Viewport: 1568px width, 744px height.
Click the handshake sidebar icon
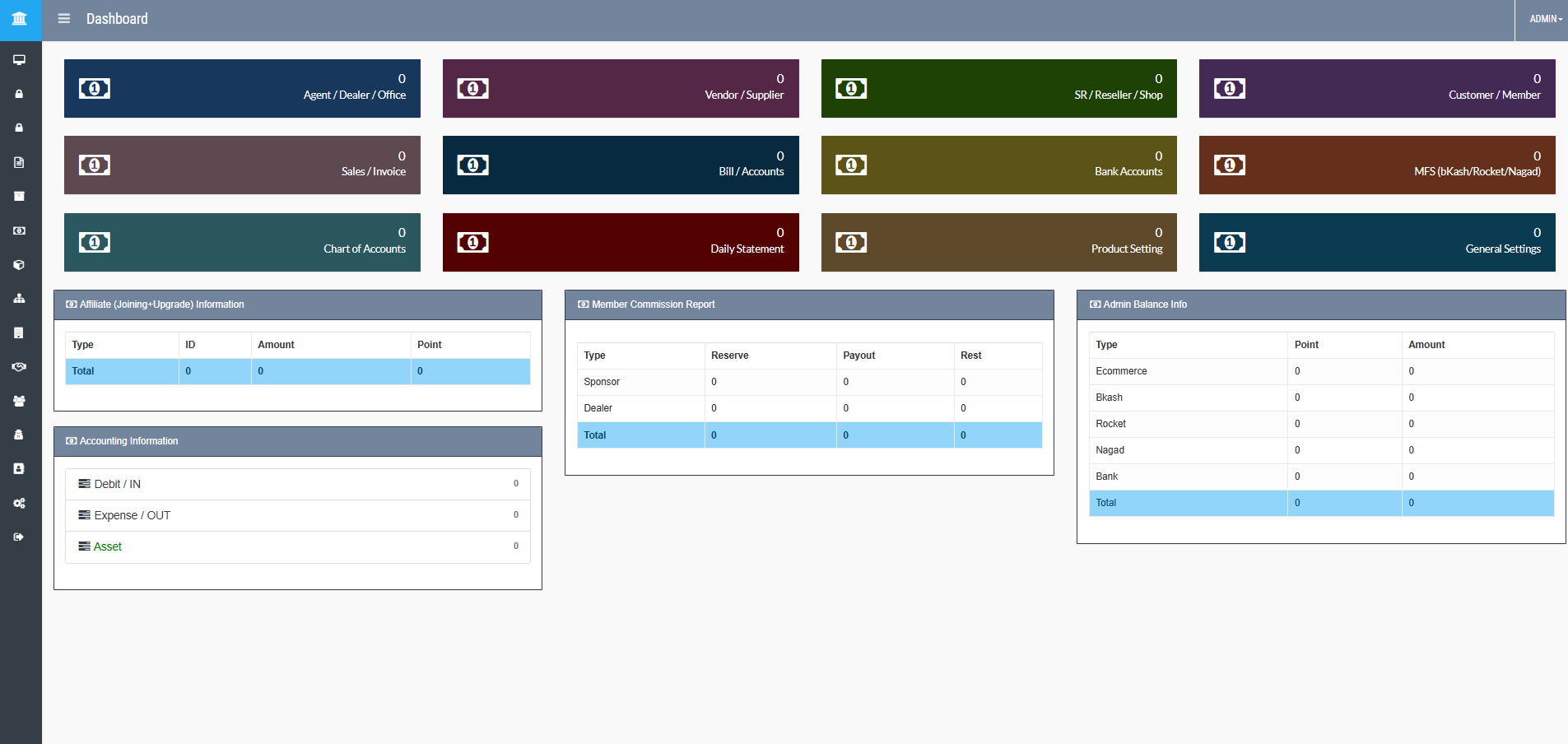point(19,367)
